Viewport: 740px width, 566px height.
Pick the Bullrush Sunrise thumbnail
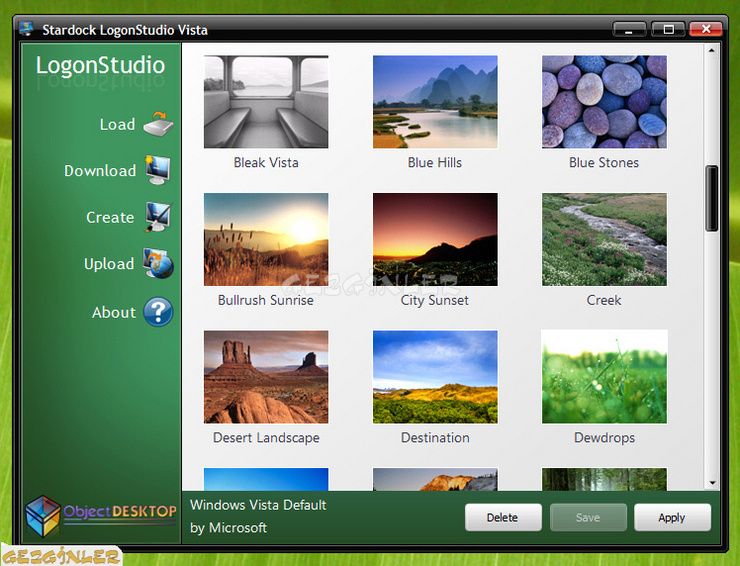[x=266, y=239]
